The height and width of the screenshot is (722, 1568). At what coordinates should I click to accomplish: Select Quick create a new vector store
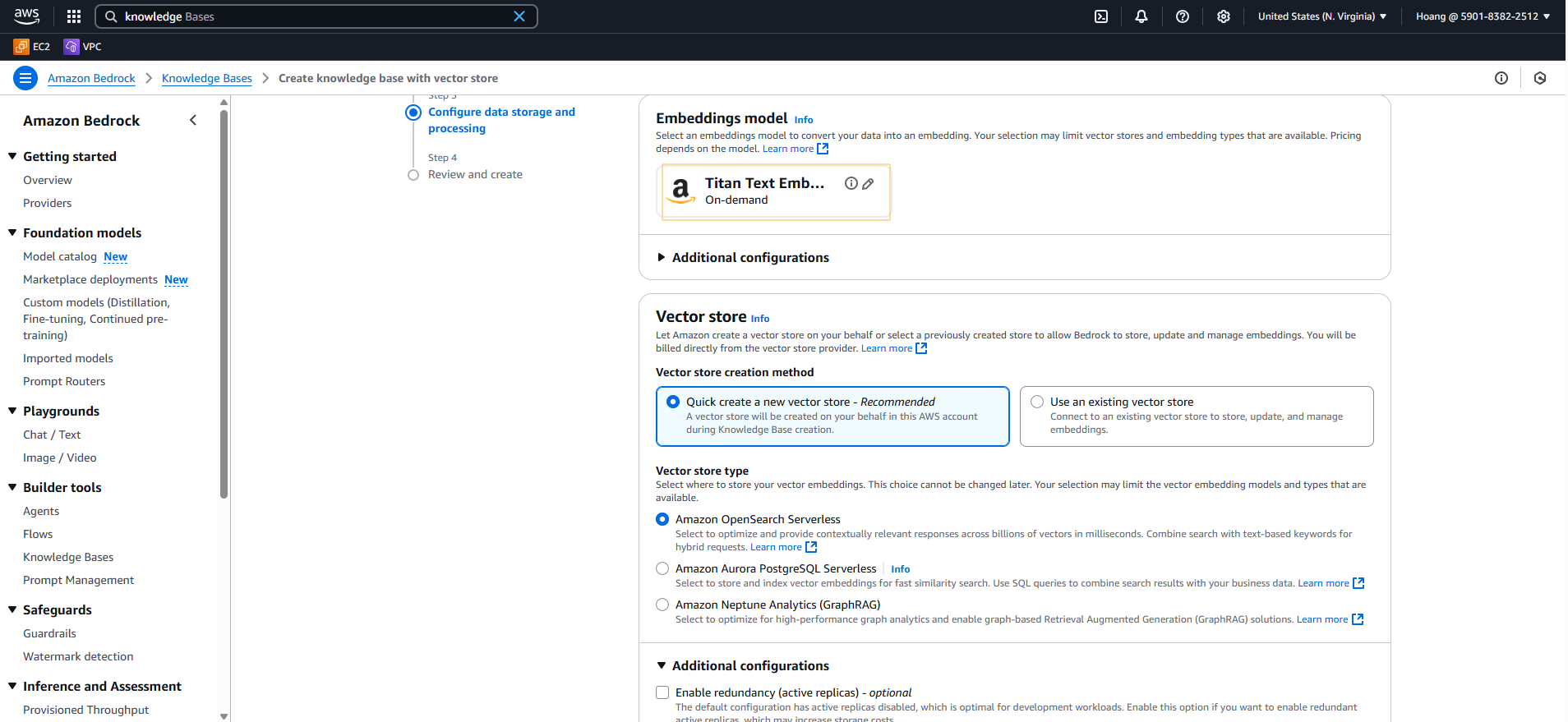click(x=832, y=416)
